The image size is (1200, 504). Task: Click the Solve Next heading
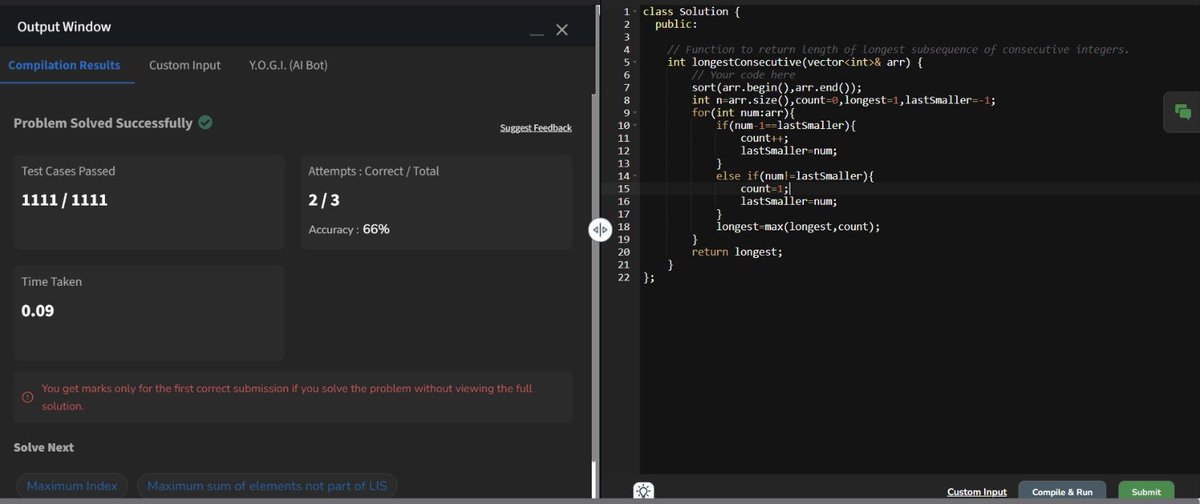(44, 447)
